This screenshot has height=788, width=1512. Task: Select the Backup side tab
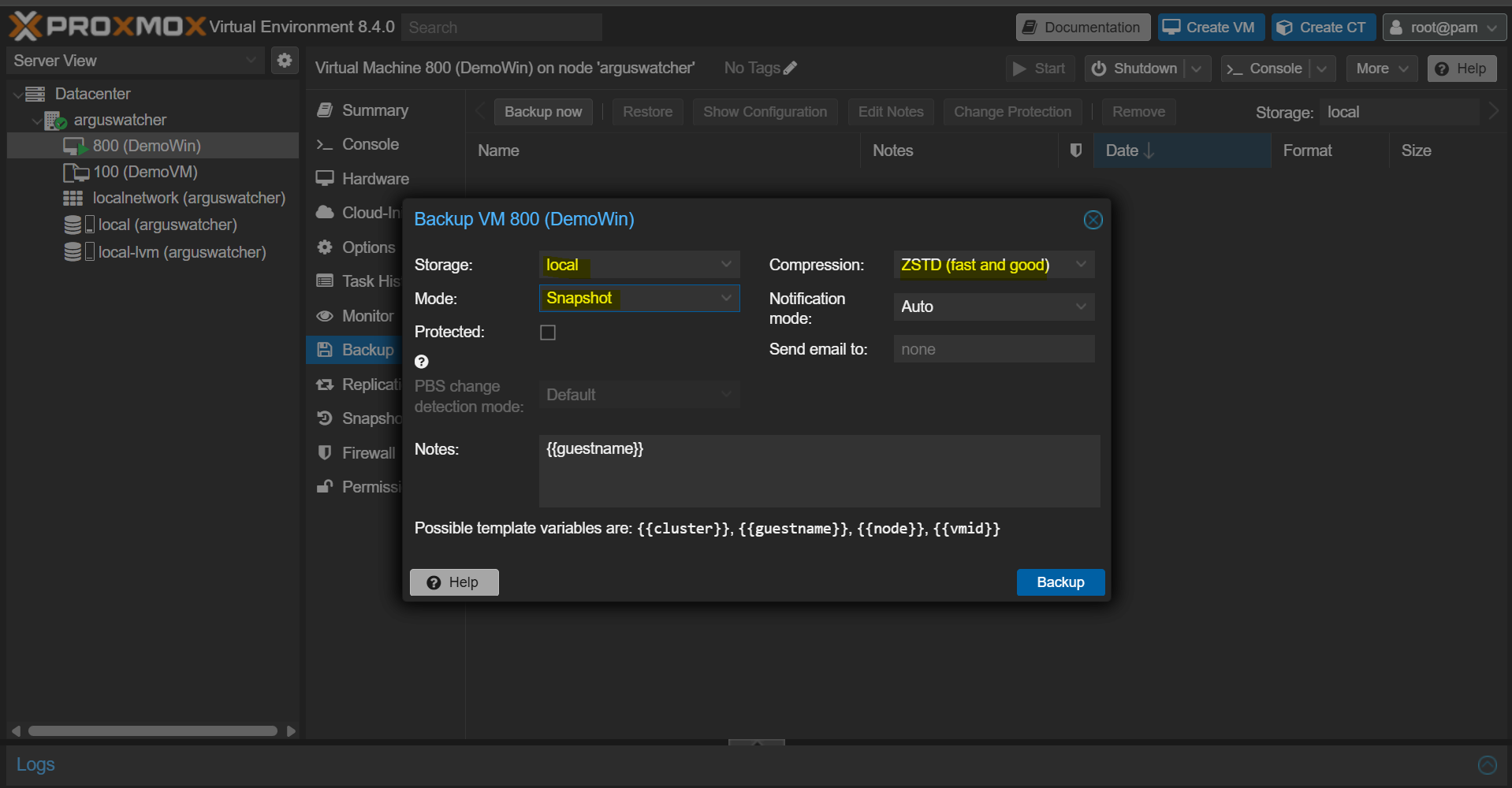(354, 350)
